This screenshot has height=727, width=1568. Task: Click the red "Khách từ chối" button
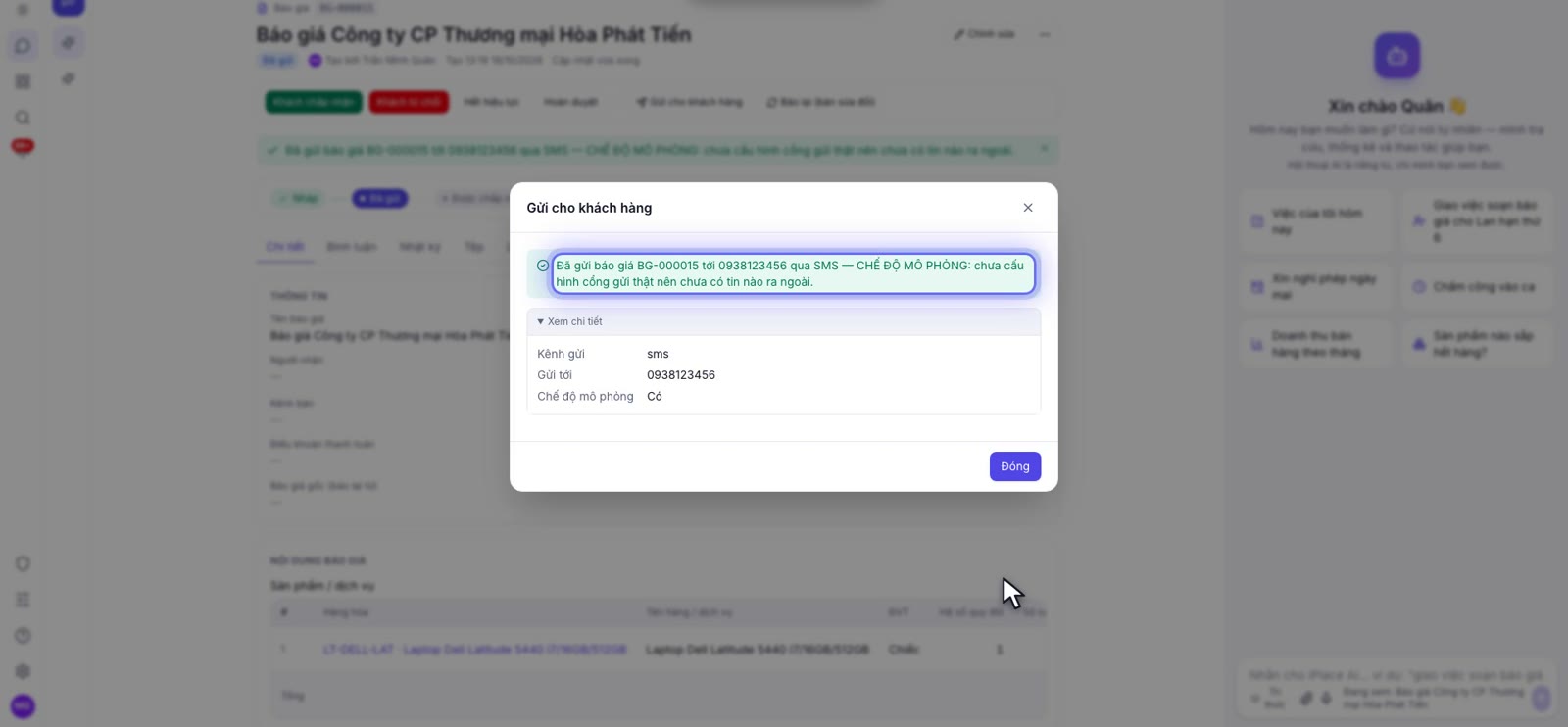(x=409, y=102)
